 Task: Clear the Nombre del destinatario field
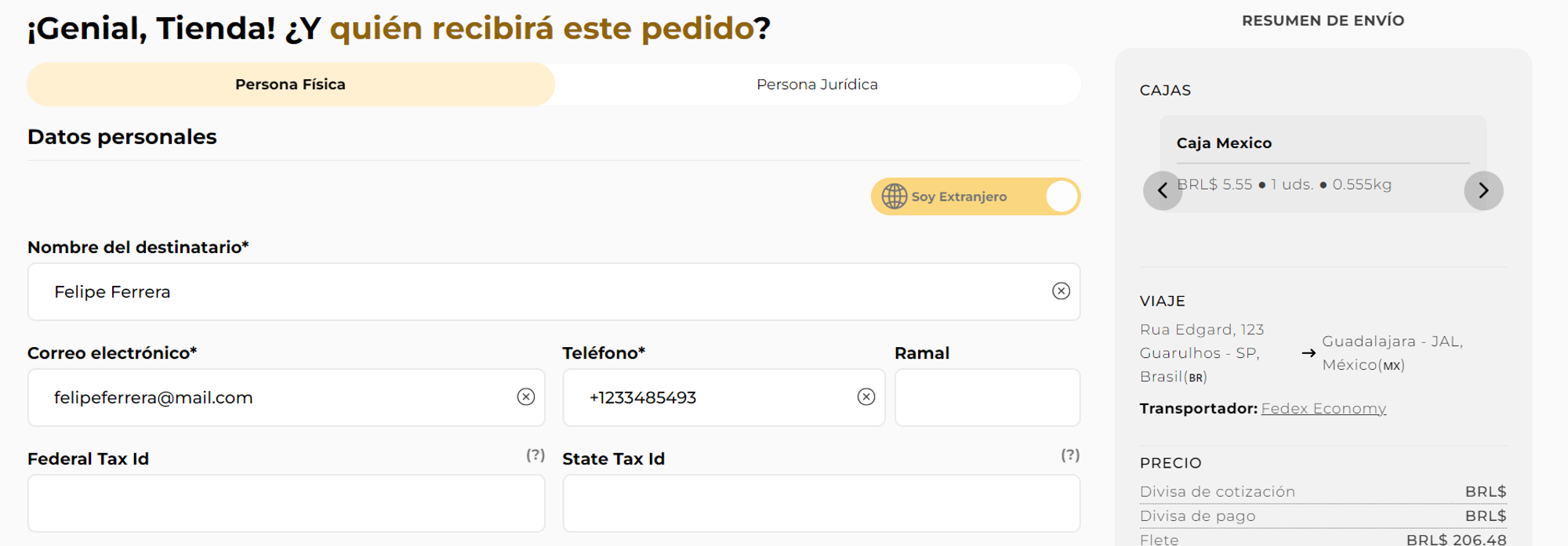1061,291
